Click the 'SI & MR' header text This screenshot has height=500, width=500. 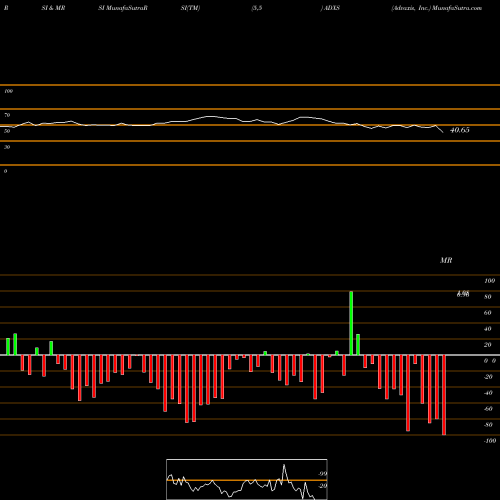click(x=53, y=8)
